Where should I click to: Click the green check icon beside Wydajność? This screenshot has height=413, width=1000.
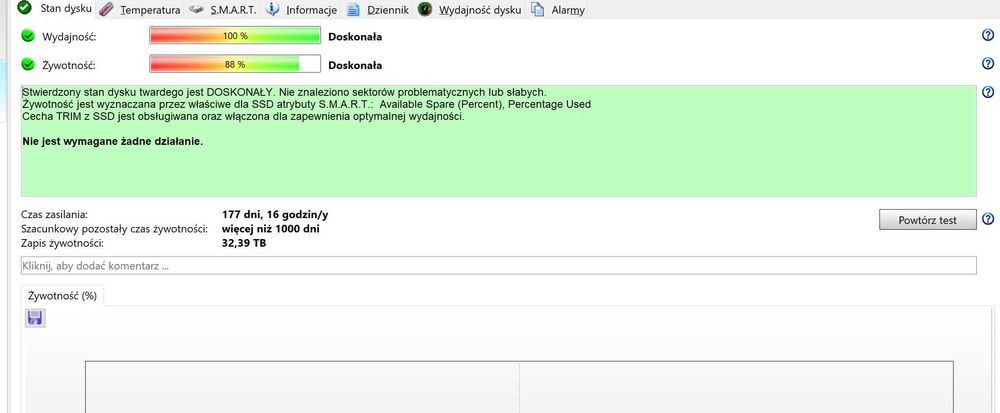(27, 36)
